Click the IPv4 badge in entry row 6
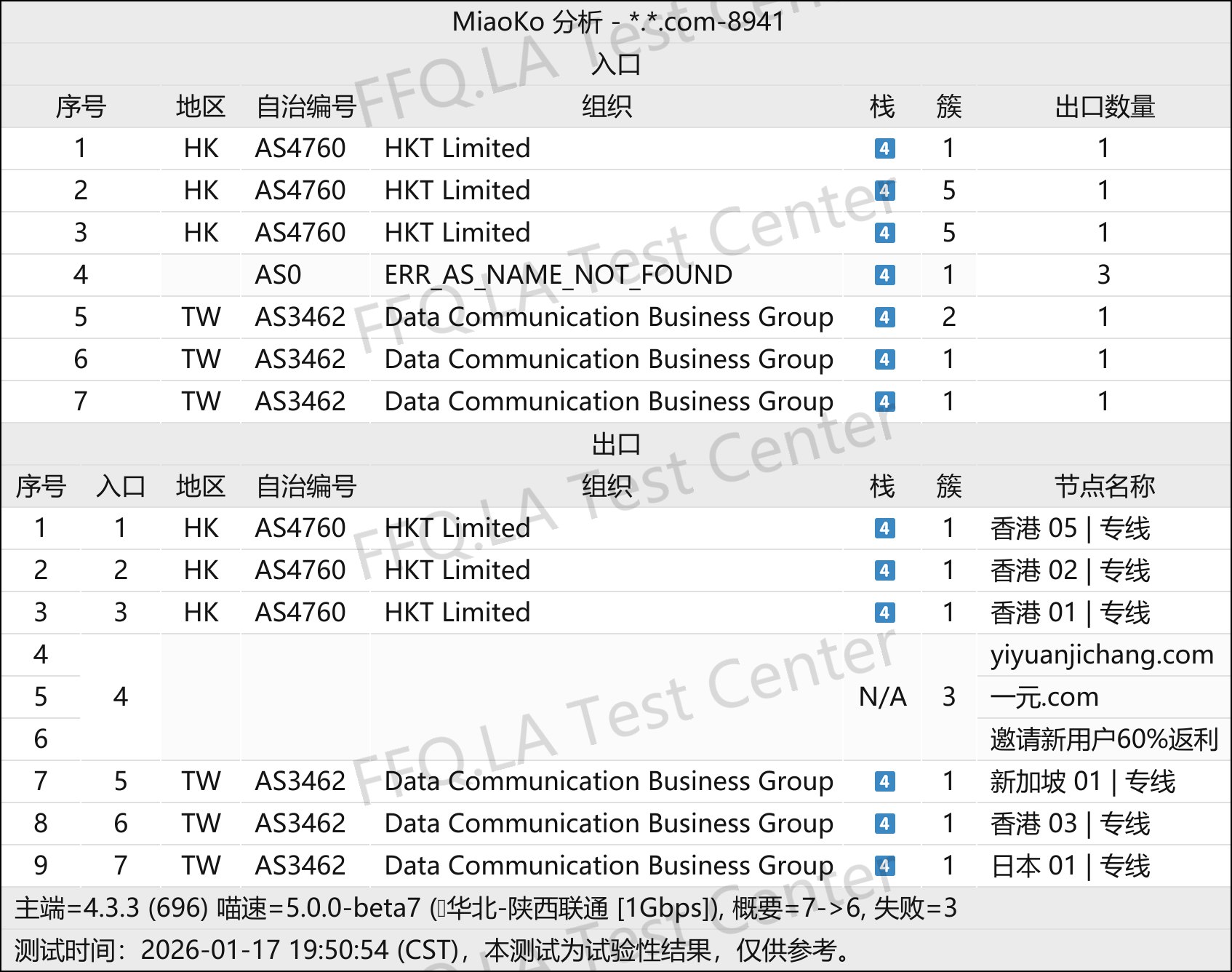This screenshot has width=1232, height=972. coord(884,359)
